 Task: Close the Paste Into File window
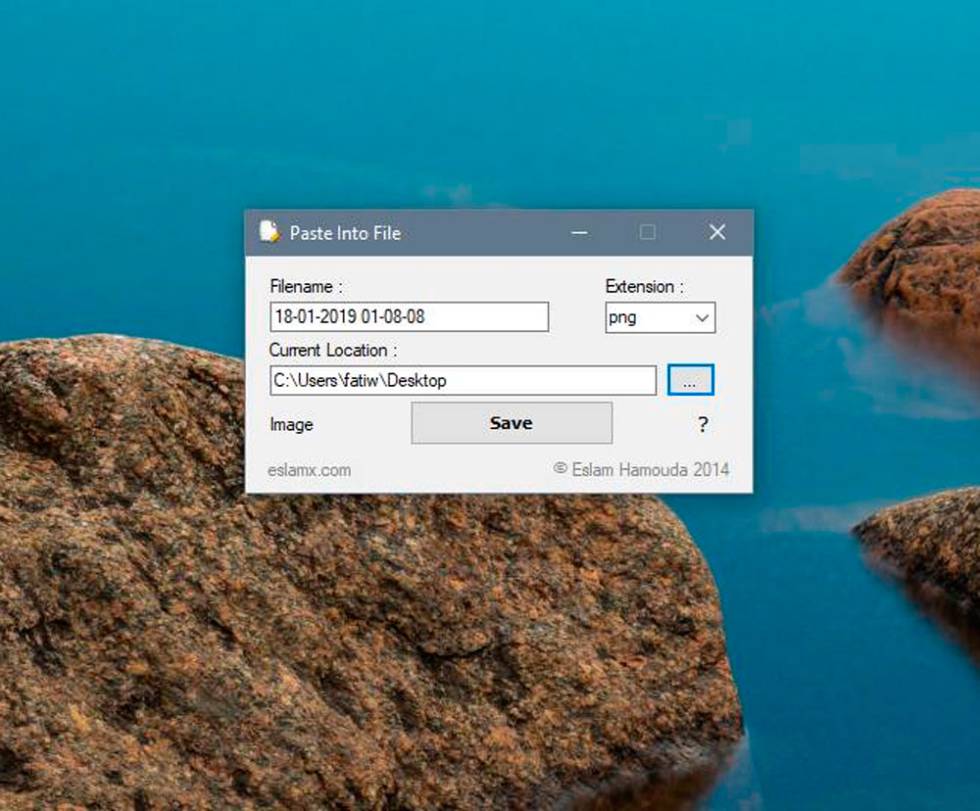(718, 232)
